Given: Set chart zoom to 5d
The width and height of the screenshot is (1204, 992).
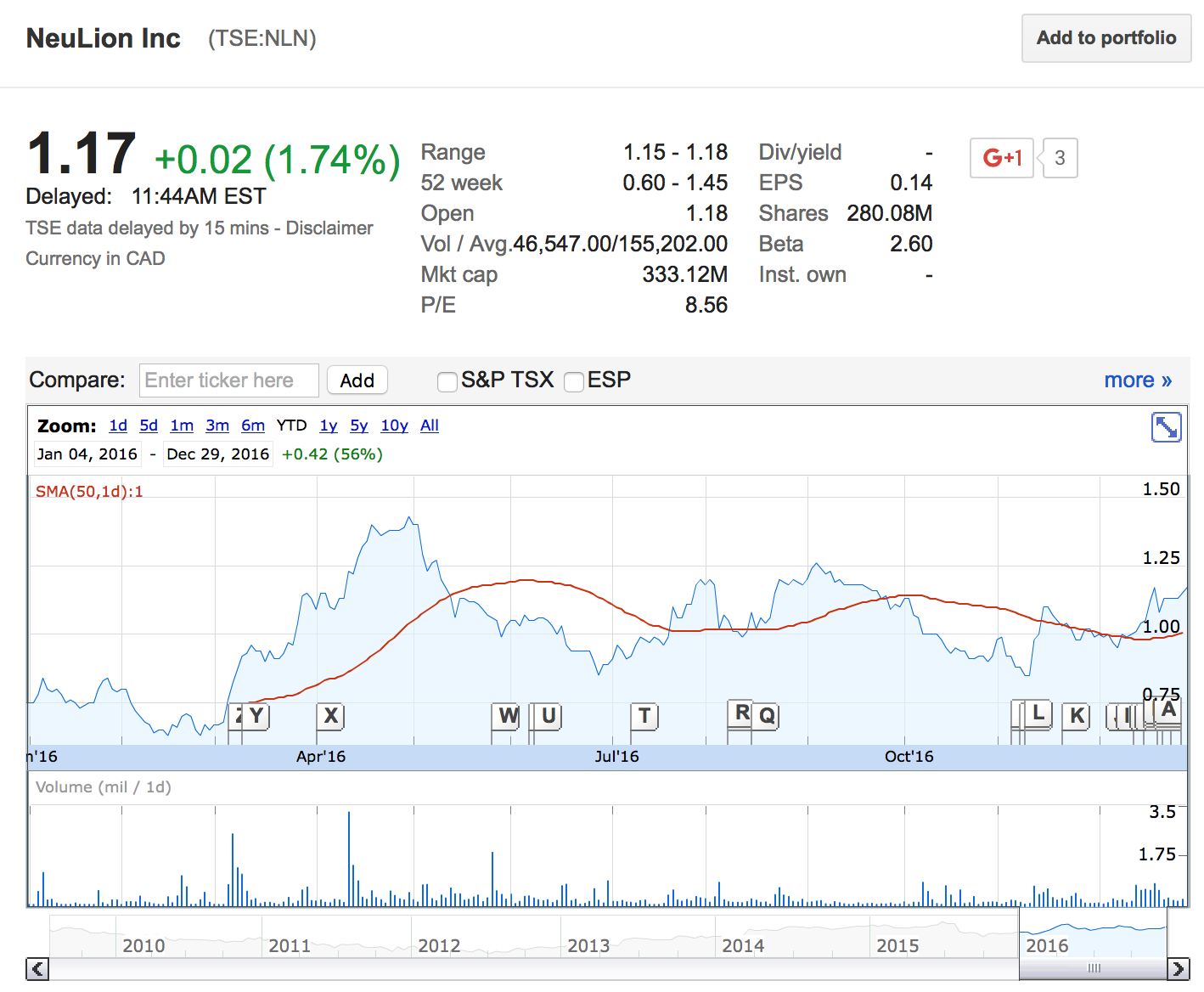Looking at the screenshot, I should [x=149, y=426].
